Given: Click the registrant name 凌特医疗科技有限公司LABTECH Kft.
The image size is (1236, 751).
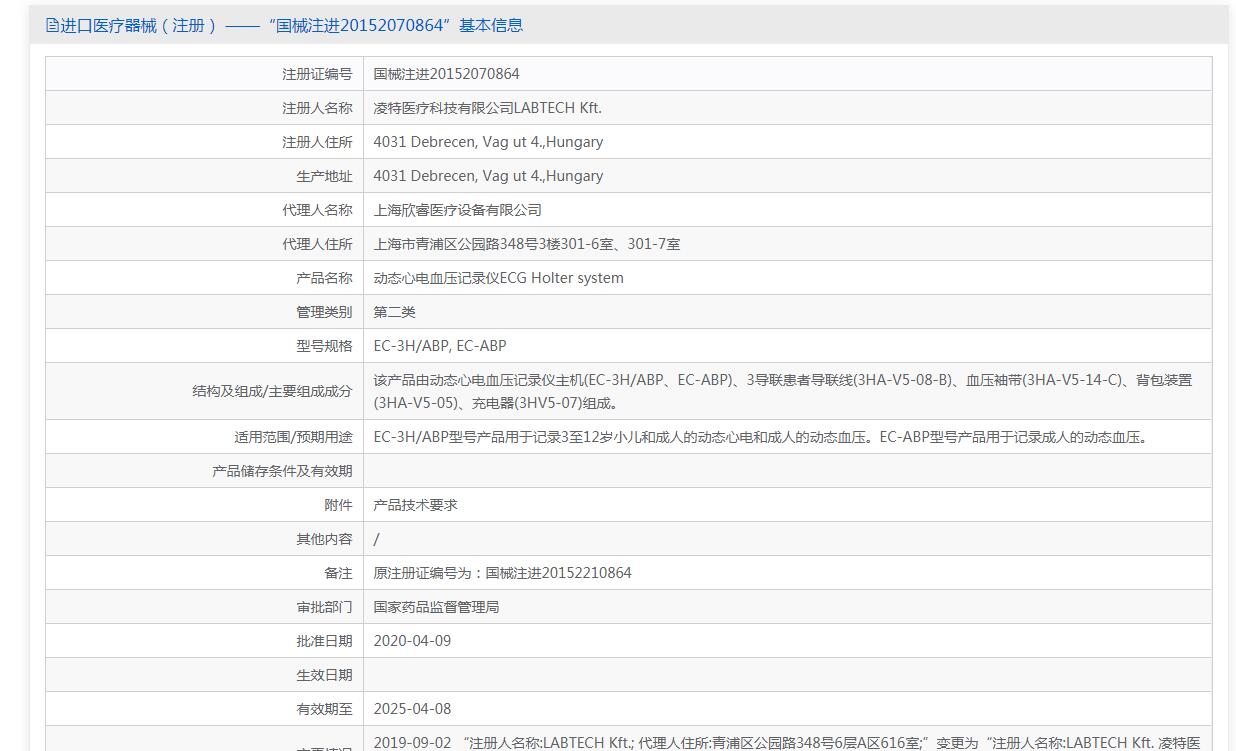Looking at the screenshot, I should tap(487, 108).
